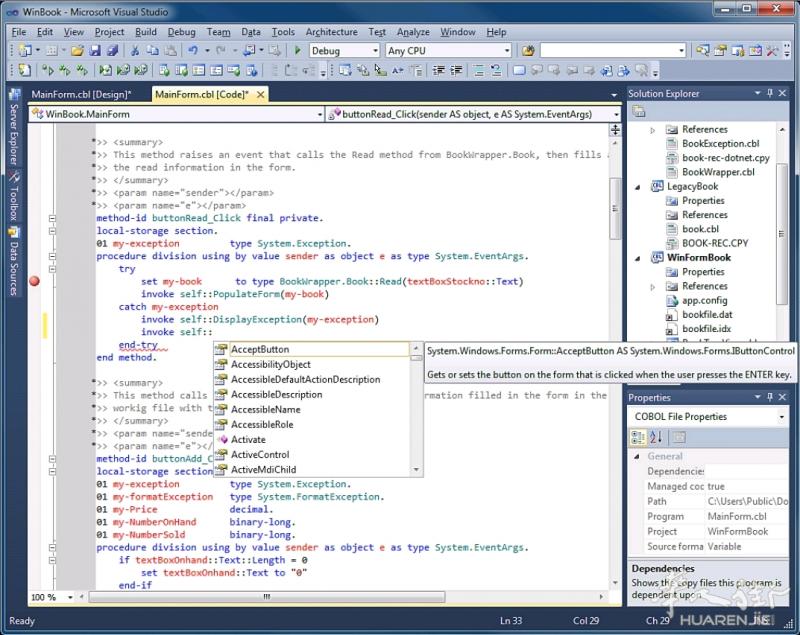The image size is (800, 635).
Task: Click the Find in Files icon
Action: pyautogui.click(x=528, y=50)
